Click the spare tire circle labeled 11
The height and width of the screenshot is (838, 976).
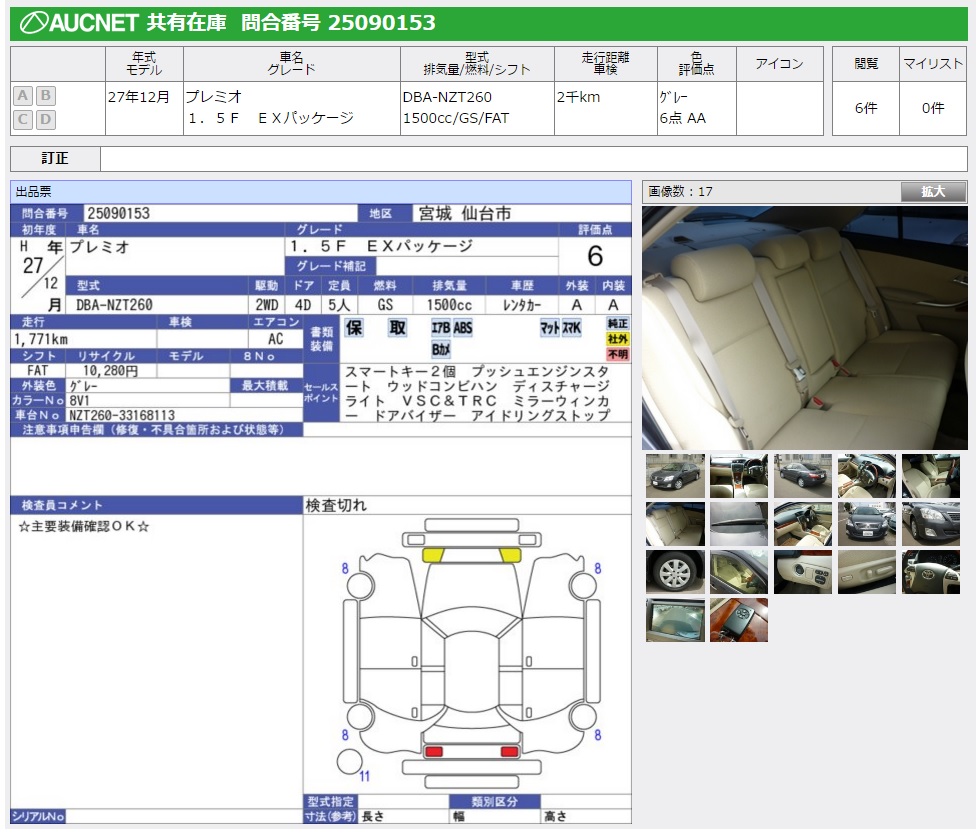(349, 762)
